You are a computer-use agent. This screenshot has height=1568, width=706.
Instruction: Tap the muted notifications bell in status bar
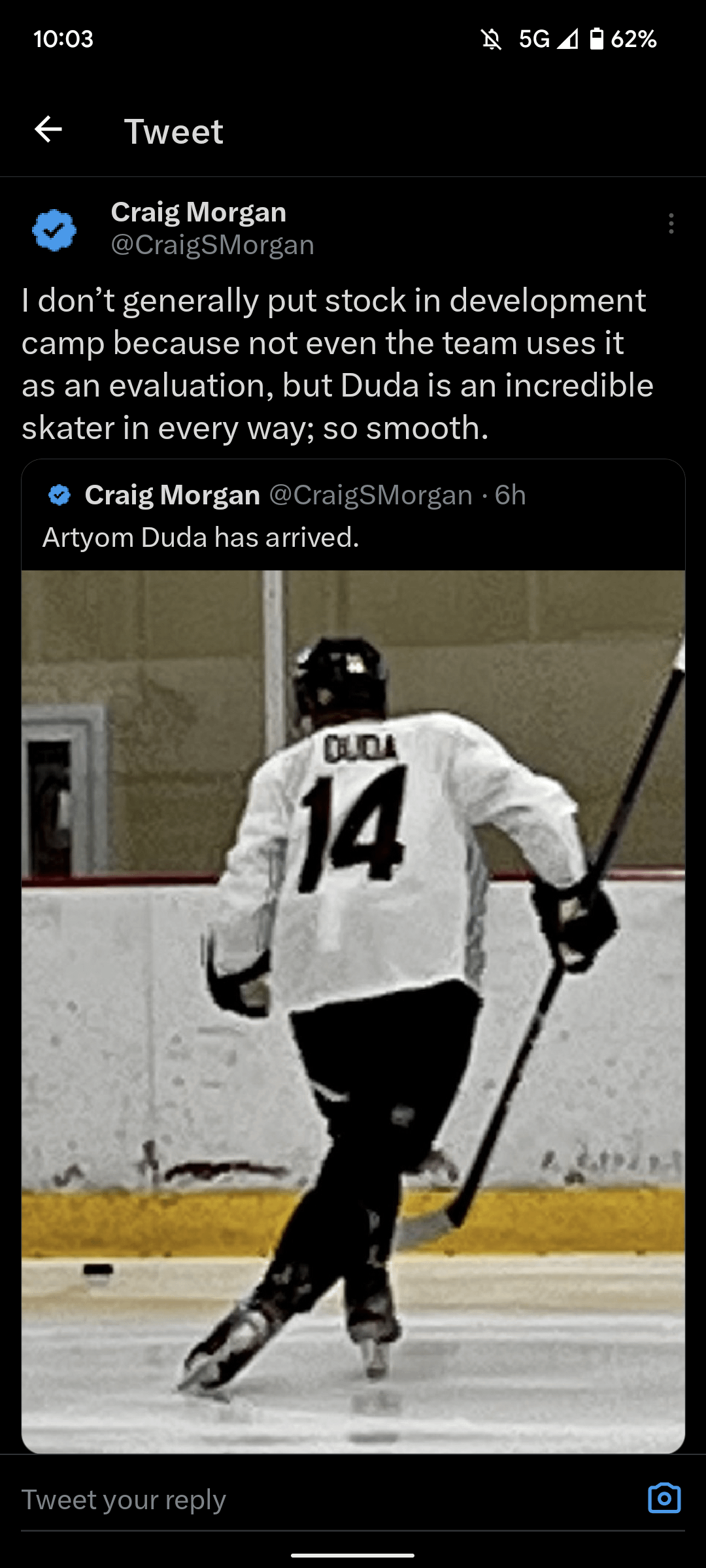pyautogui.click(x=492, y=39)
